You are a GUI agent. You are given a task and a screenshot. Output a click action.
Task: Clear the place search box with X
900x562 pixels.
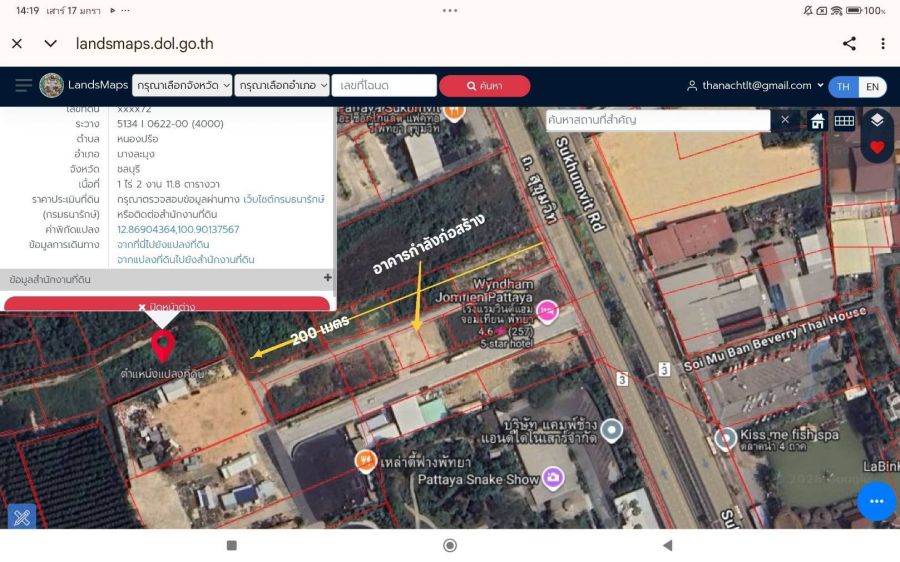785,120
